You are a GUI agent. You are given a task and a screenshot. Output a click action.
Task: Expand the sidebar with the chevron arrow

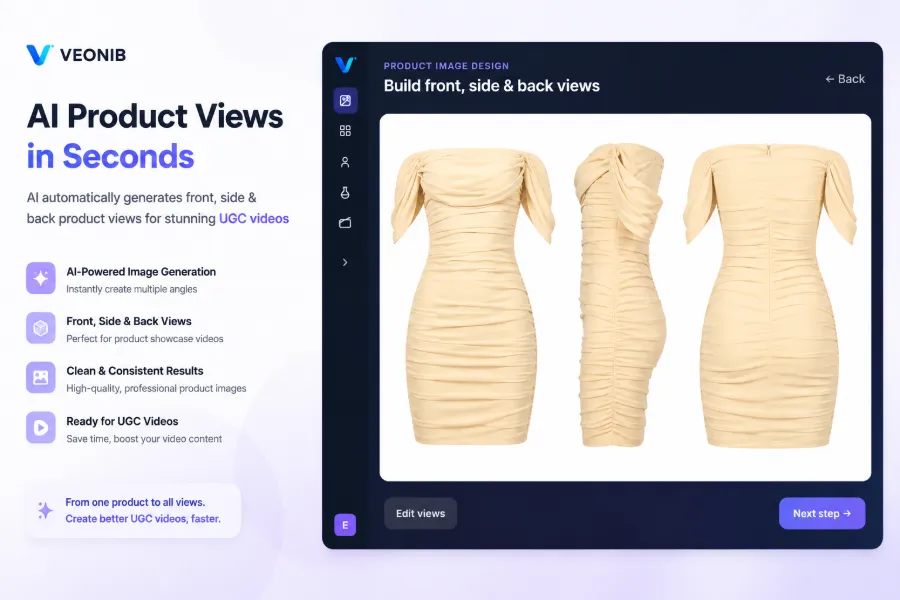[x=345, y=262]
